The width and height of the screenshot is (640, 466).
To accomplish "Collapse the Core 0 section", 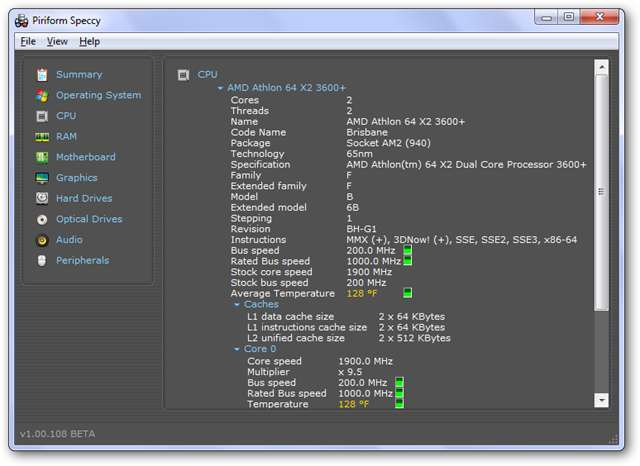I will [x=236, y=350].
